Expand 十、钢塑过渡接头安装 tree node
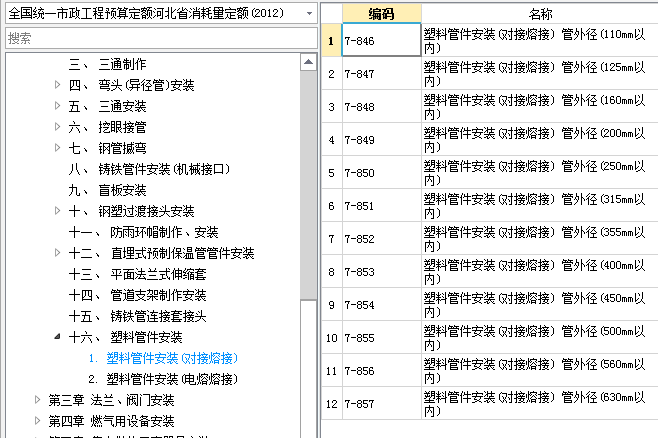Image resolution: width=658 pixels, height=438 pixels. [x=57, y=211]
